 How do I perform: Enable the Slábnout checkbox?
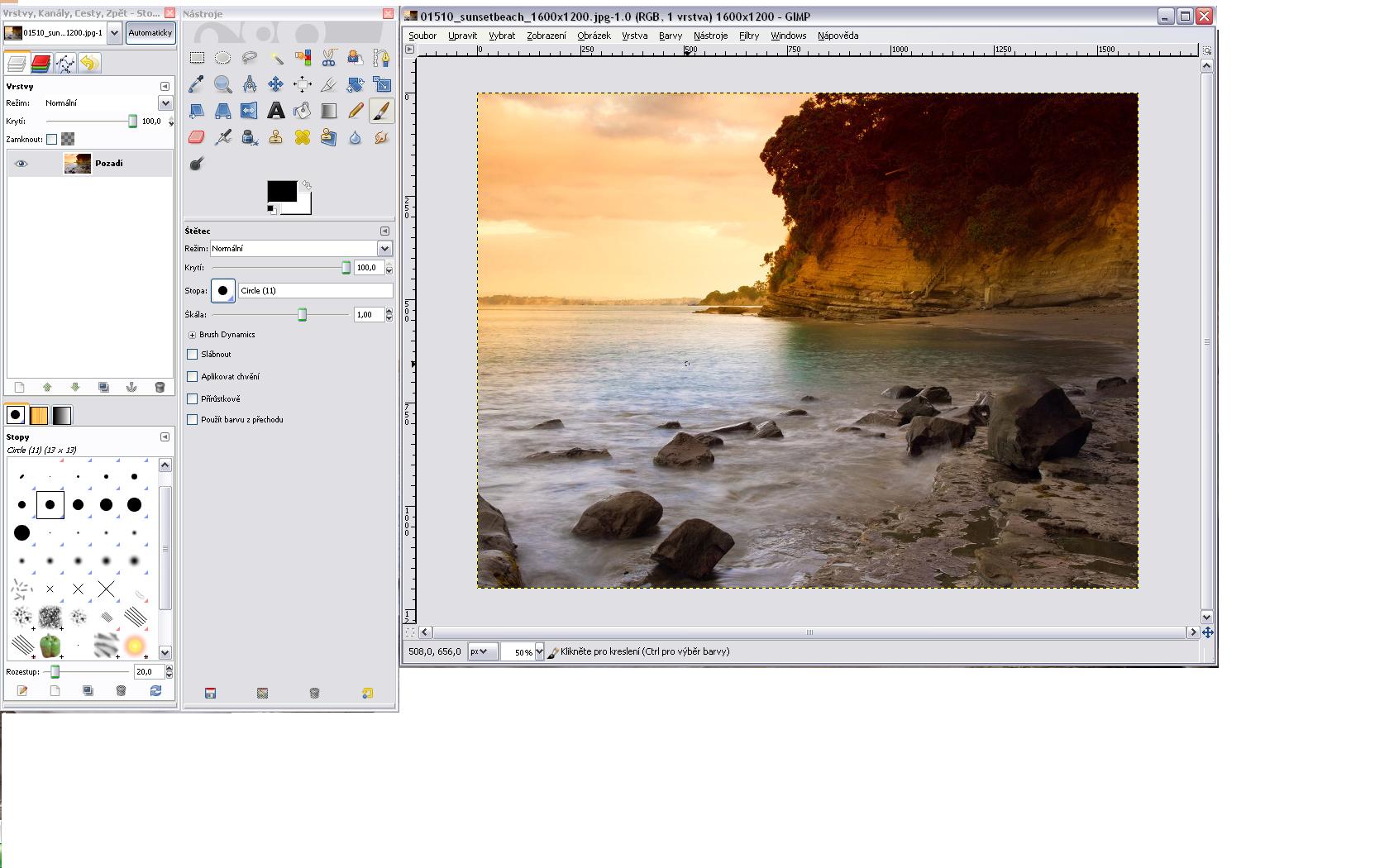coord(193,355)
